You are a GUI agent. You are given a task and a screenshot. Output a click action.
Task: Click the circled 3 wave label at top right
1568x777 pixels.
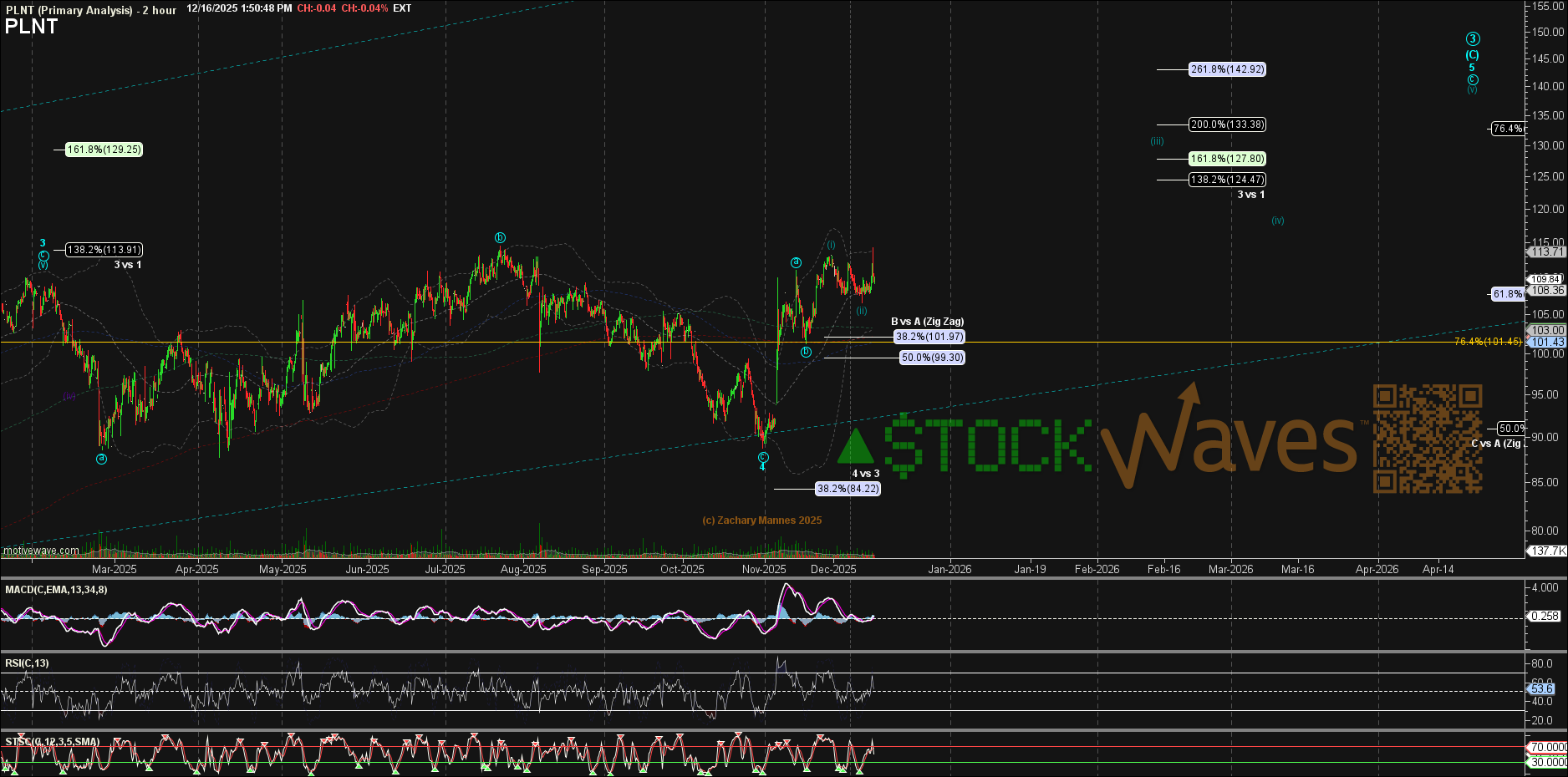1473,39
